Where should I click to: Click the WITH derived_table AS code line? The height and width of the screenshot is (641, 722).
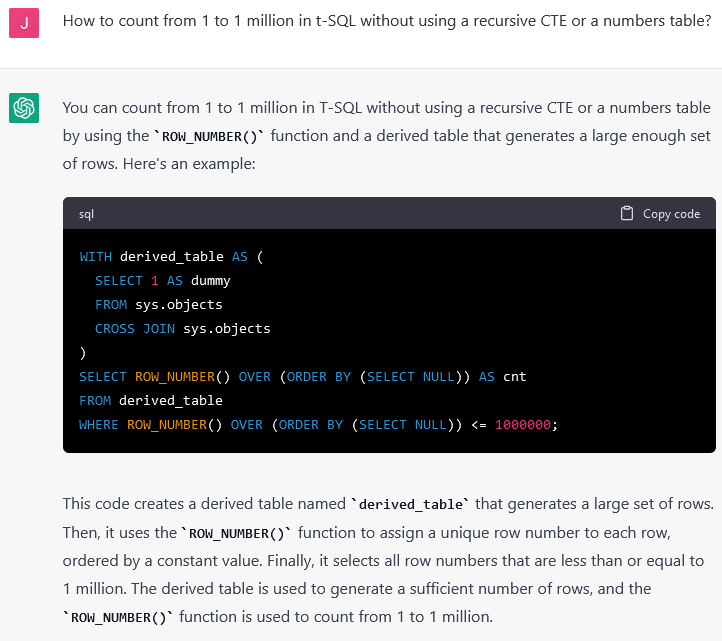(171, 257)
